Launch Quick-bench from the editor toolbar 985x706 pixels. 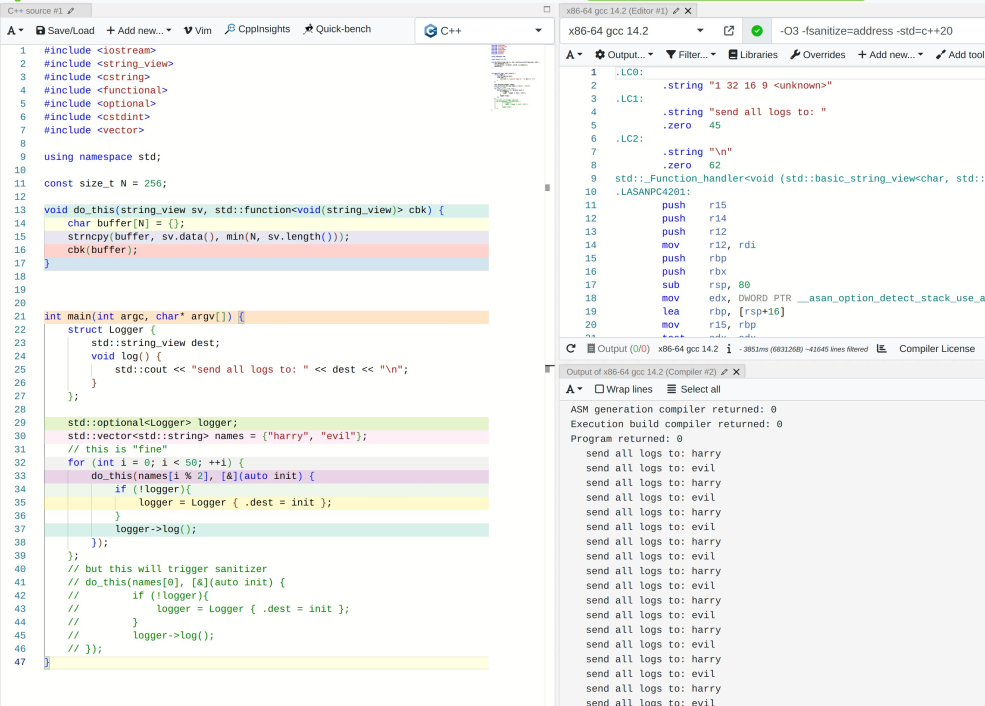click(x=337, y=29)
